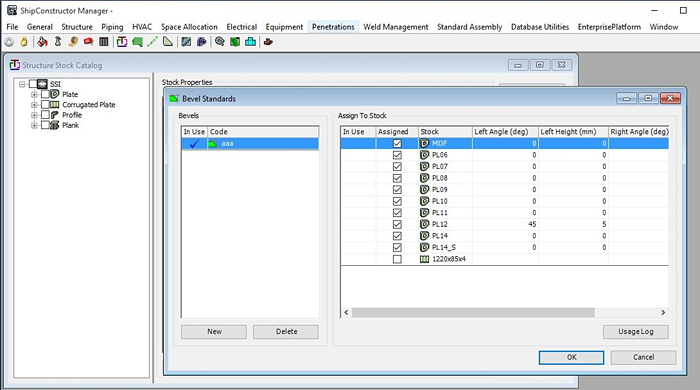The width and height of the screenshot is (700, 390).
Task: Select the PL14 stock row
Action: (504, 236)
